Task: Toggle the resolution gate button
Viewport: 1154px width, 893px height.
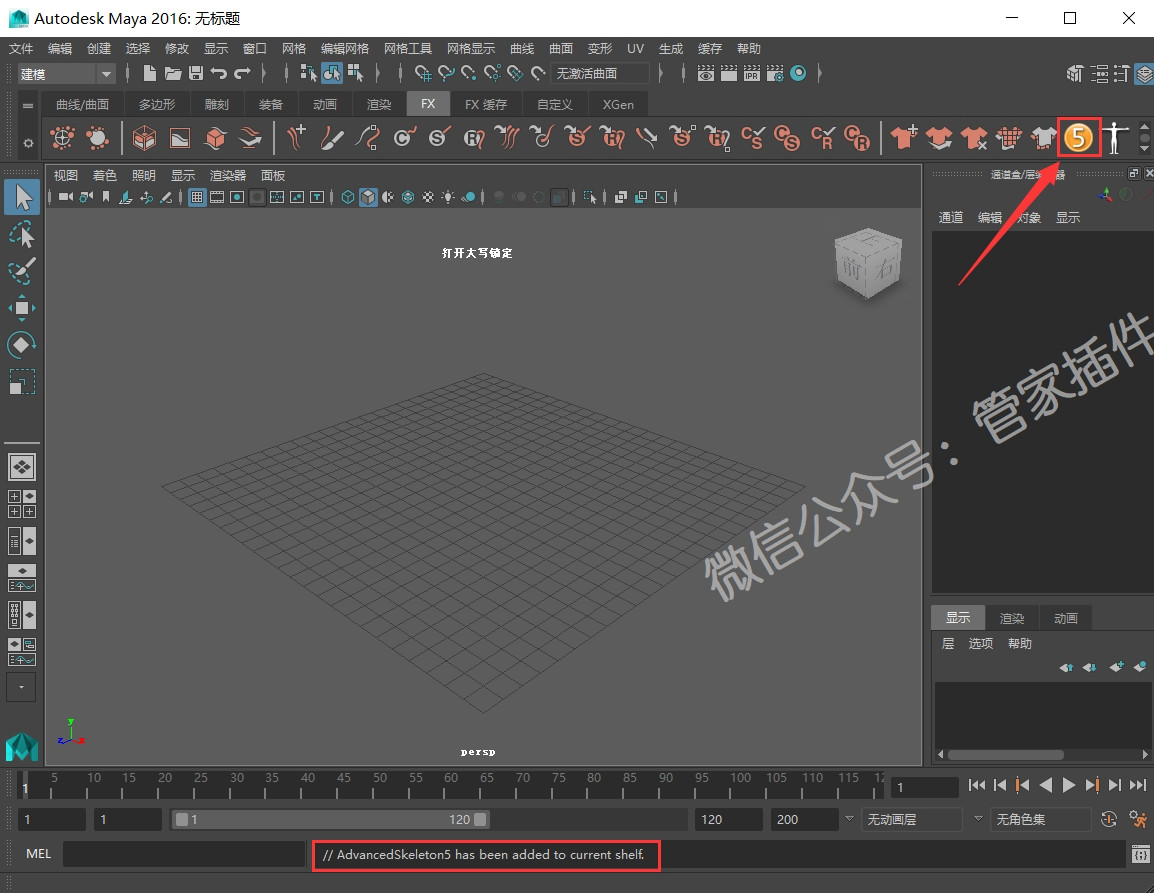Action: coord(237,197)
